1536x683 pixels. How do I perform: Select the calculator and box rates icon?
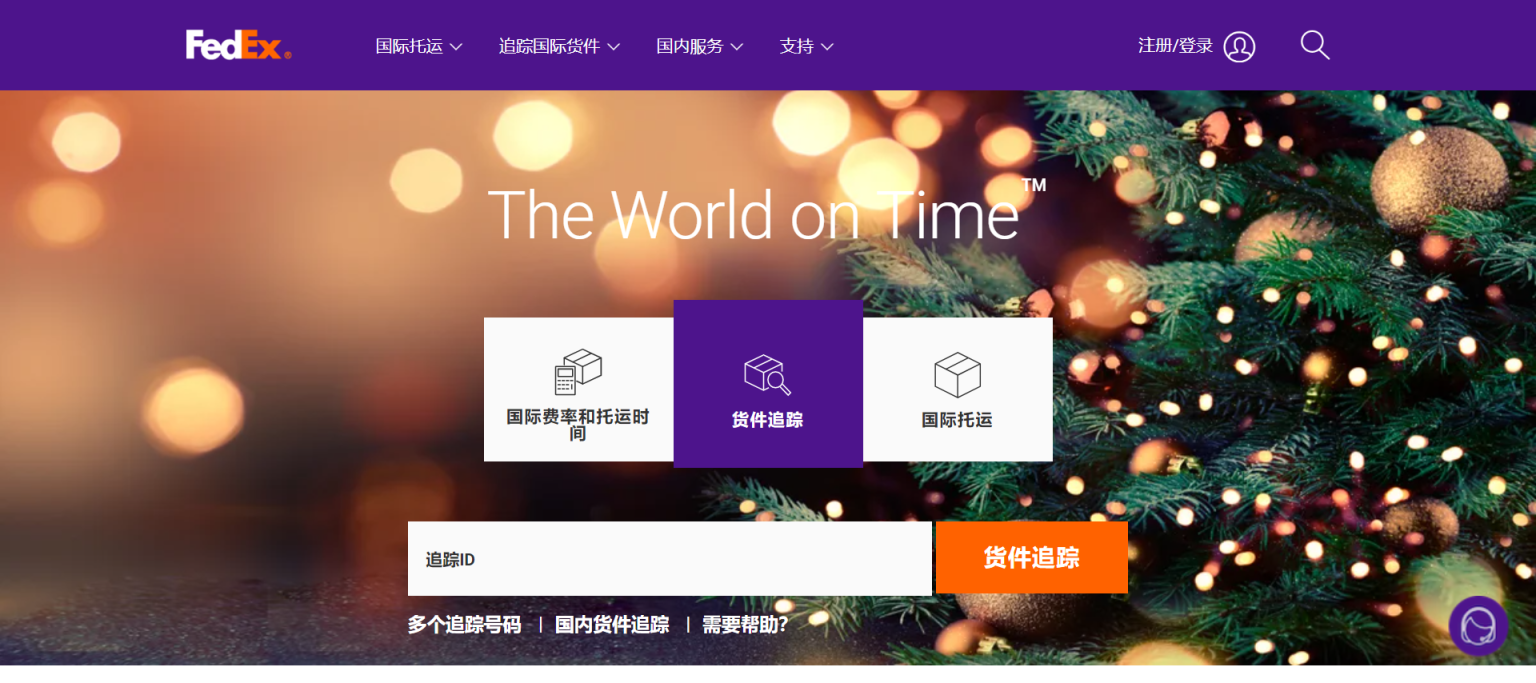578,372
